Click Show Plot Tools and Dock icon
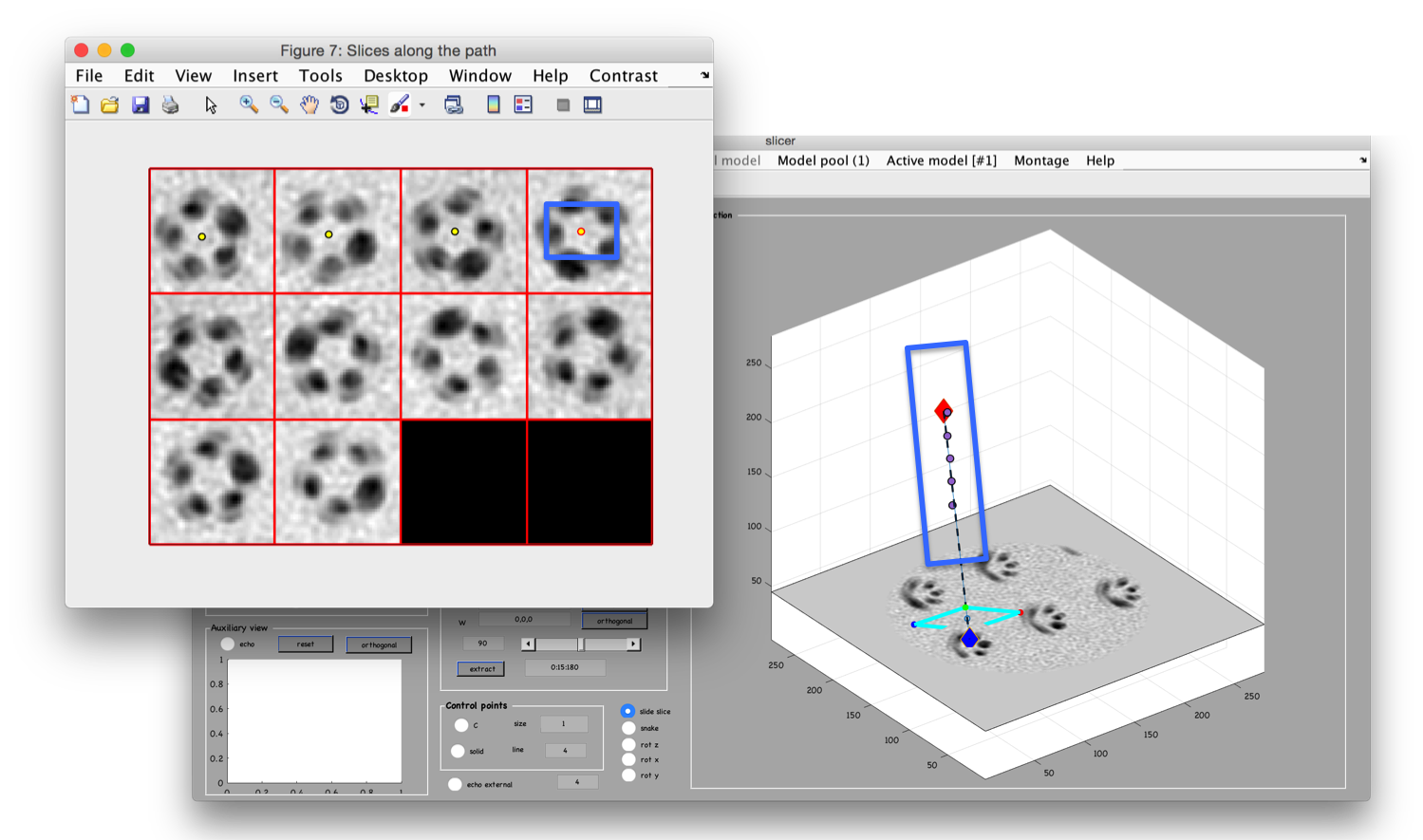The height and width of the screenshot is (840, 1423). [x=592, y=104]
